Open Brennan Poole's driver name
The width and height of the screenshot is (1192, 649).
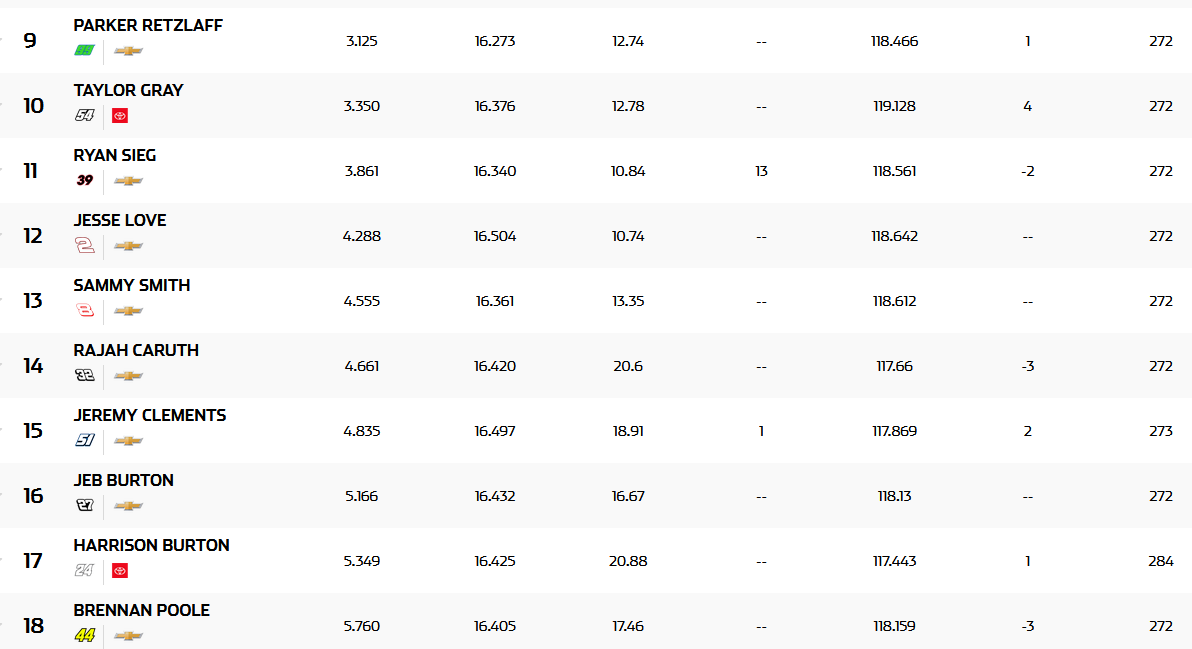point(141,610)
